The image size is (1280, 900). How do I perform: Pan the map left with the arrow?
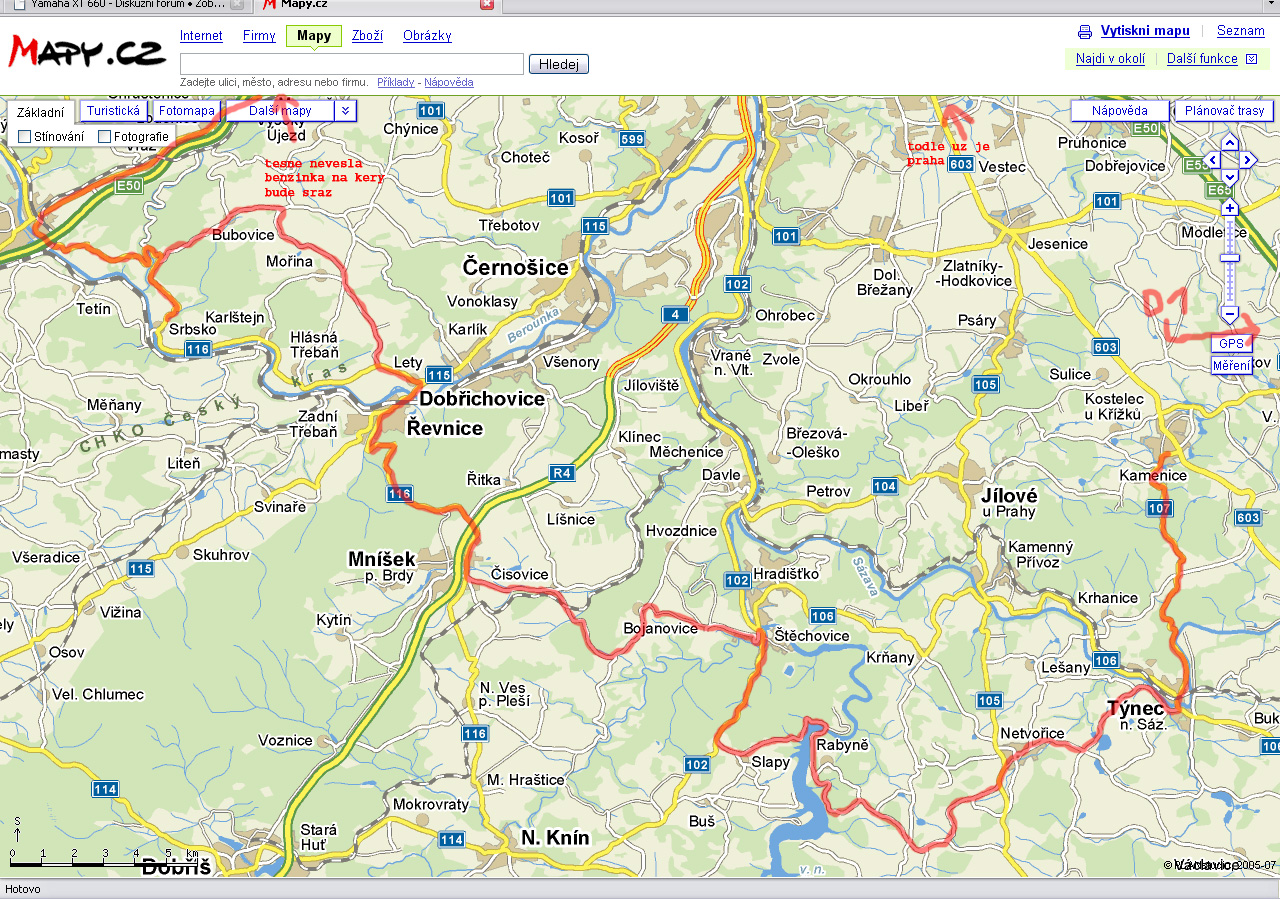click(x=1212, y=160)
